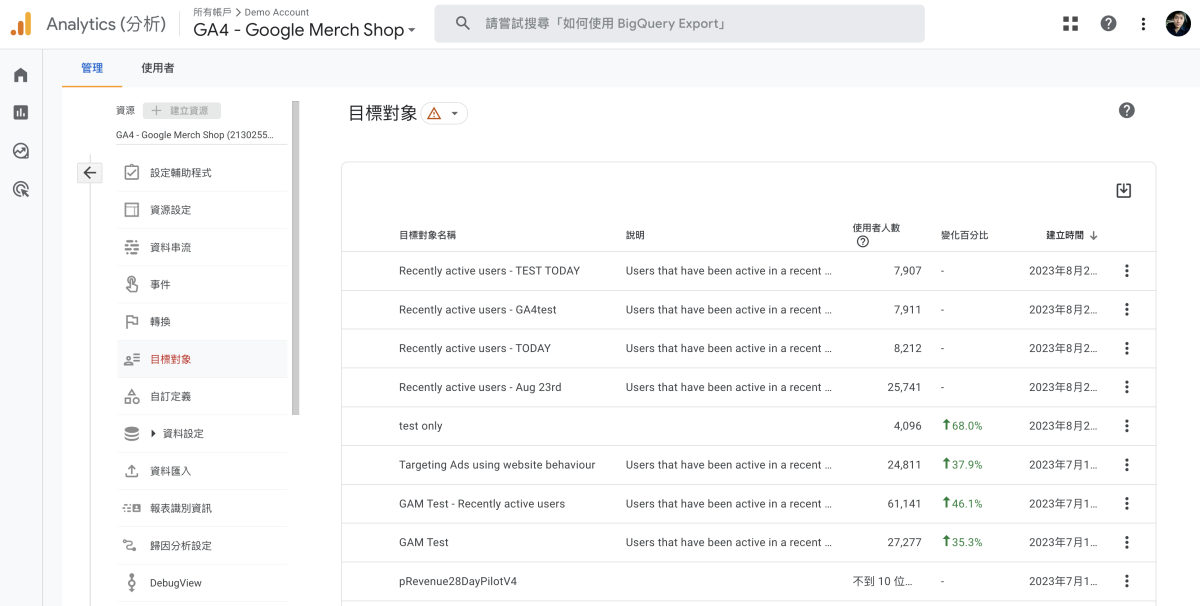Open row menu for Targeting Ads using website behaviour

tap(1127, 465)
